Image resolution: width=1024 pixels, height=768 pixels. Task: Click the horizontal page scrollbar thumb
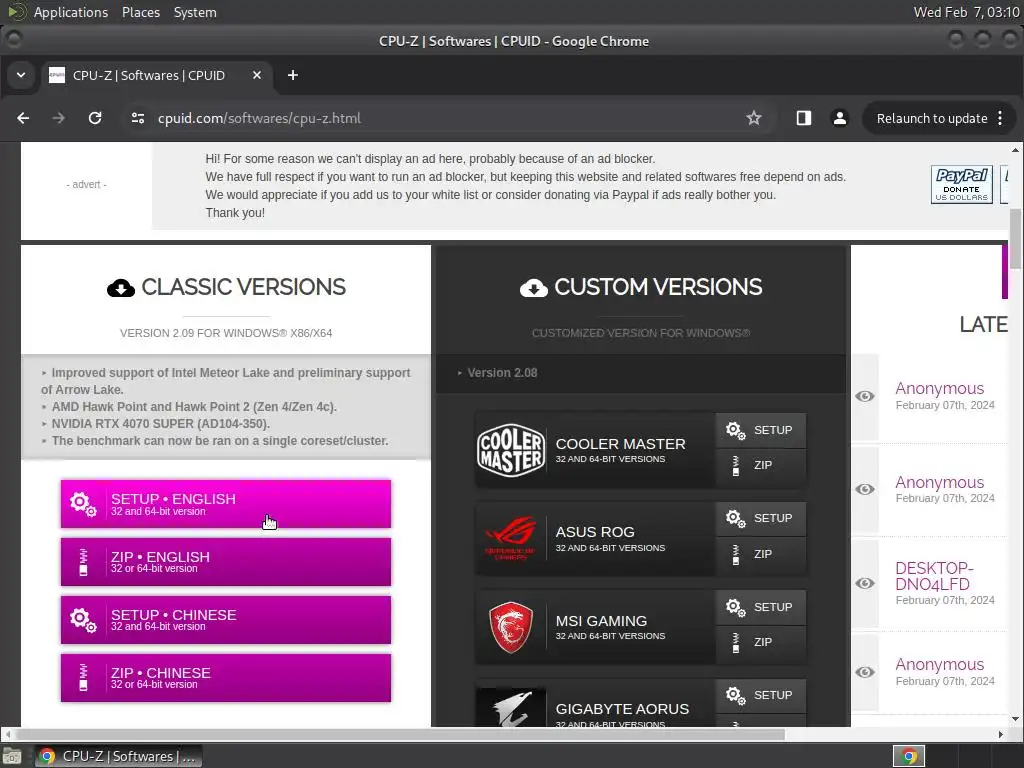pyautogui.click(x=398, y=734)
